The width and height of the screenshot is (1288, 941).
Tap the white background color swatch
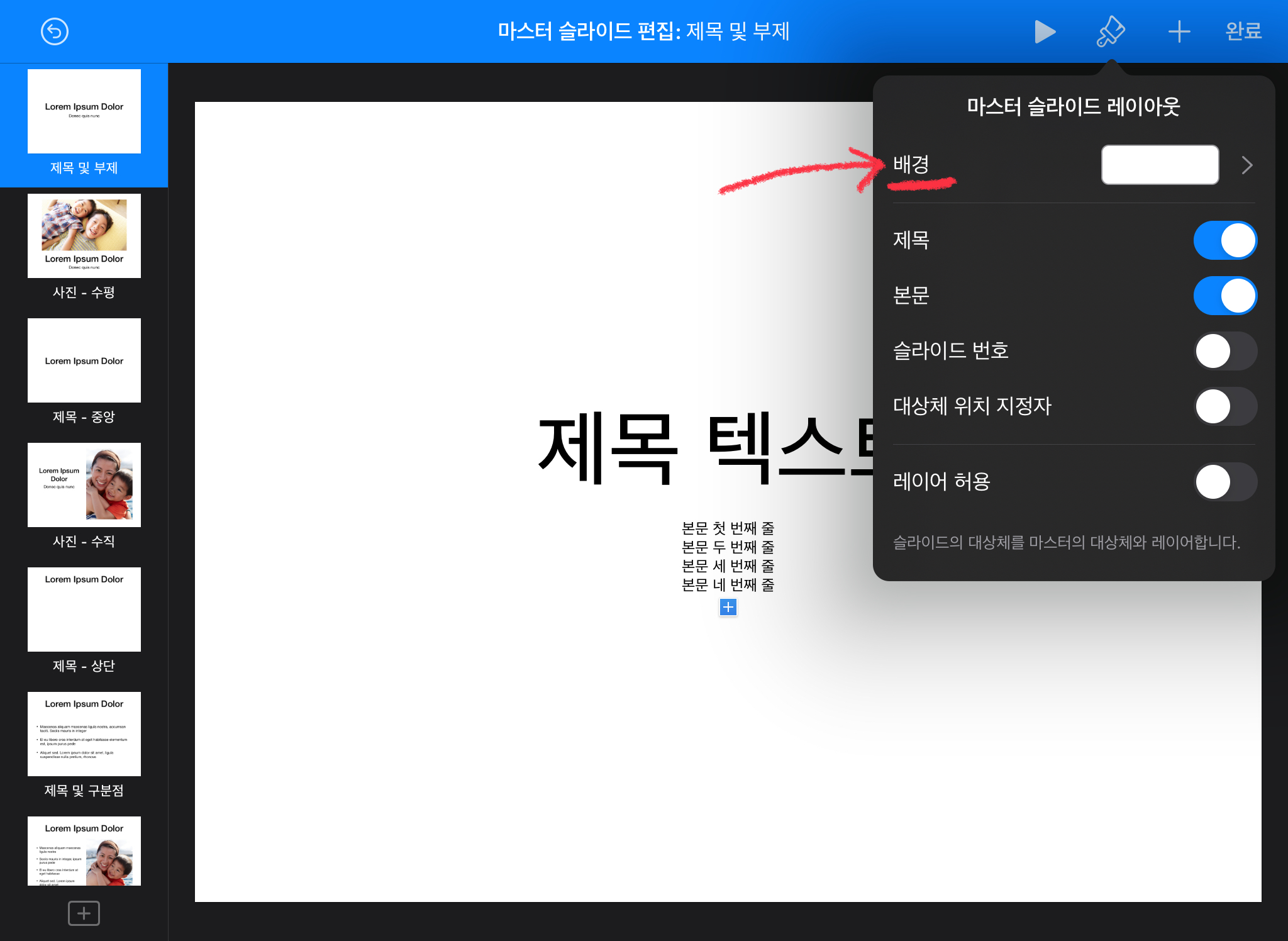[x=1160, y=165]
